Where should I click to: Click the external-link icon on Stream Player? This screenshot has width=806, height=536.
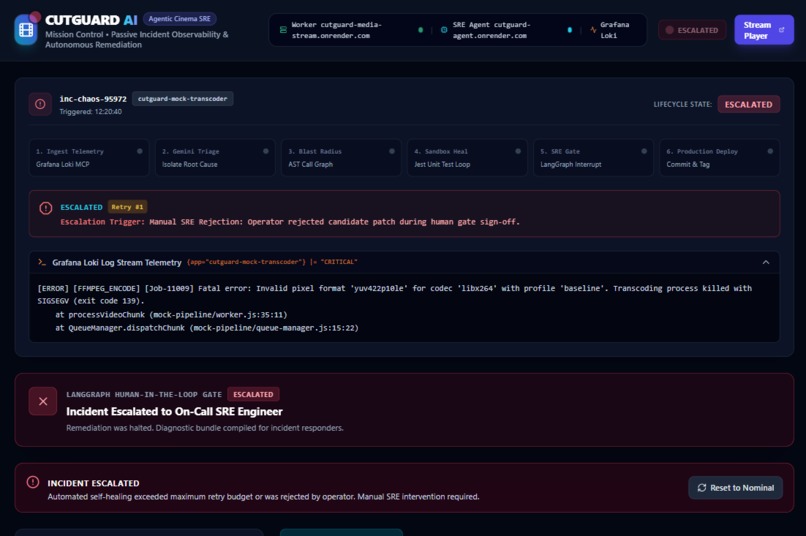coord(781,30)
